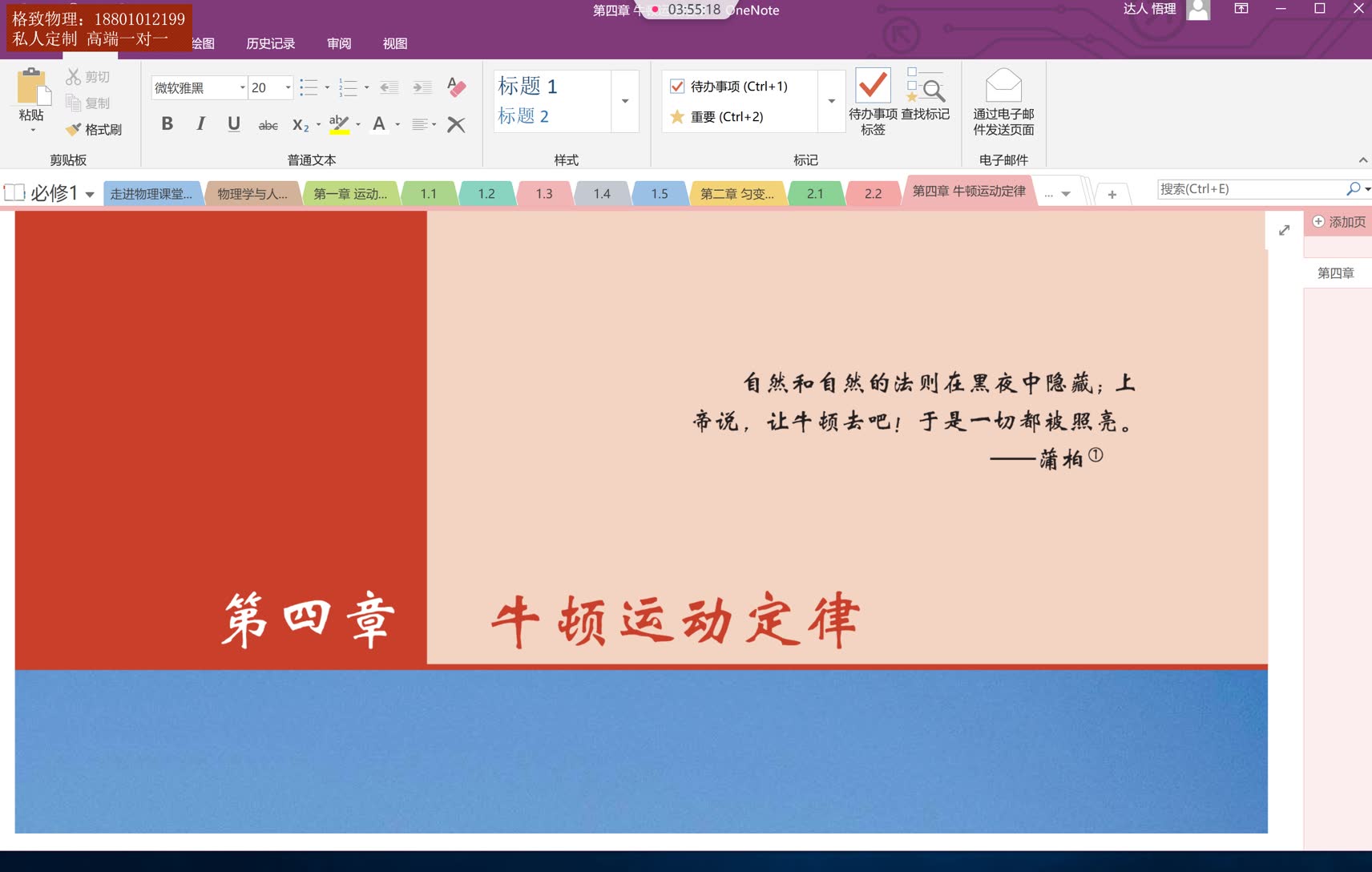Click inside the 搜索(Ctrl+E) search field
Image resolution: width=1372 pixels, height=872 pixels.
click(x=1250, y=188)
